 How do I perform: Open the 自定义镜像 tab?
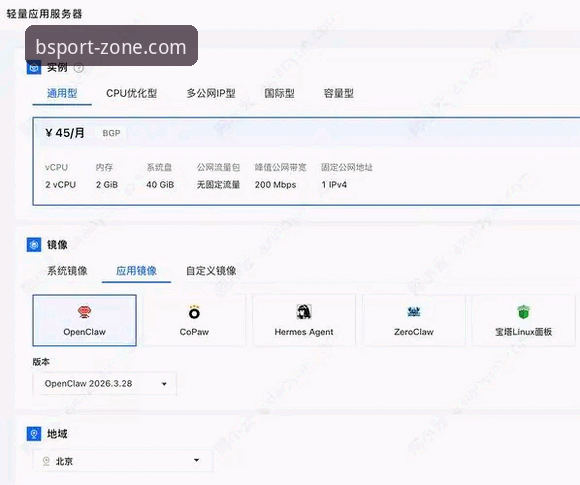click(x=211, y=271)
